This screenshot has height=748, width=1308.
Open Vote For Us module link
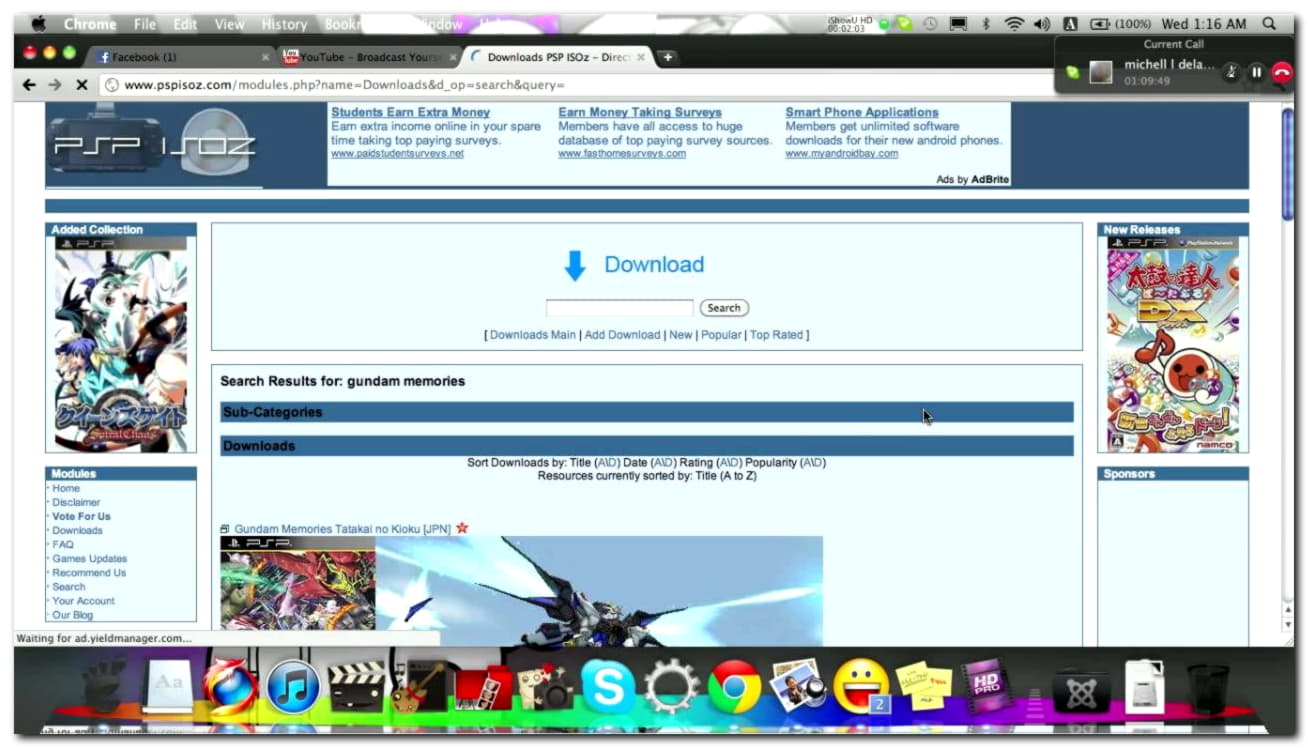(81, 516)
